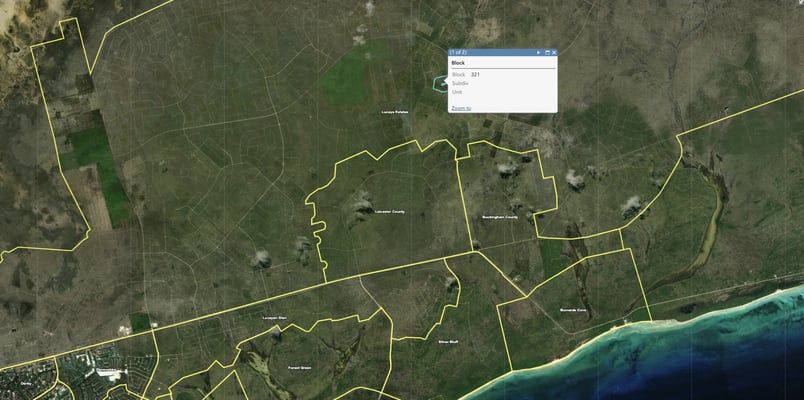The width and height of the screenshot is (804, 400).
Task: Select the Buckingham County map label
Action: 500,217
